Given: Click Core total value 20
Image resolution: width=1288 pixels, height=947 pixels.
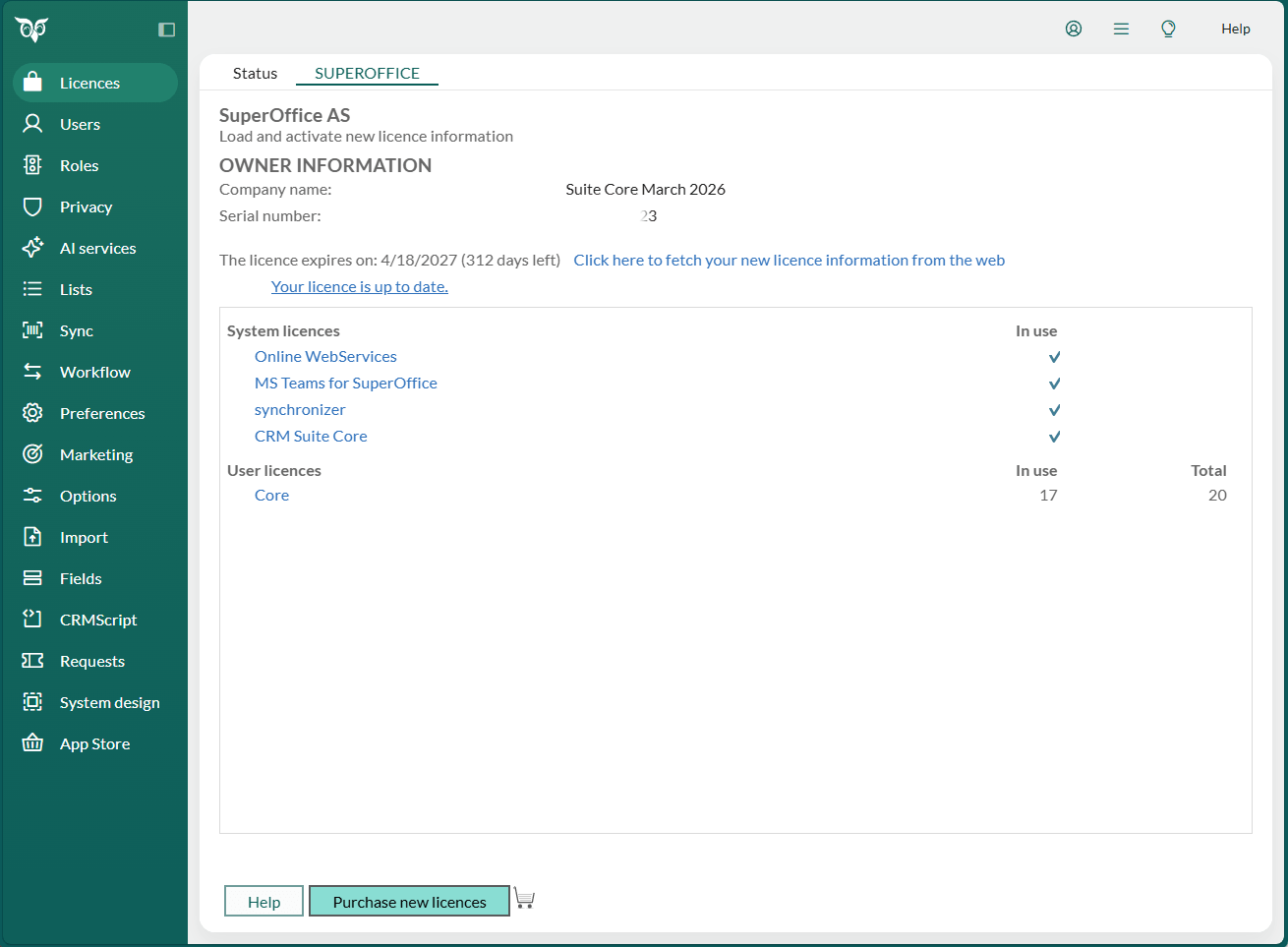Looking at the screenshot, I should click(x=1217, y=495).
